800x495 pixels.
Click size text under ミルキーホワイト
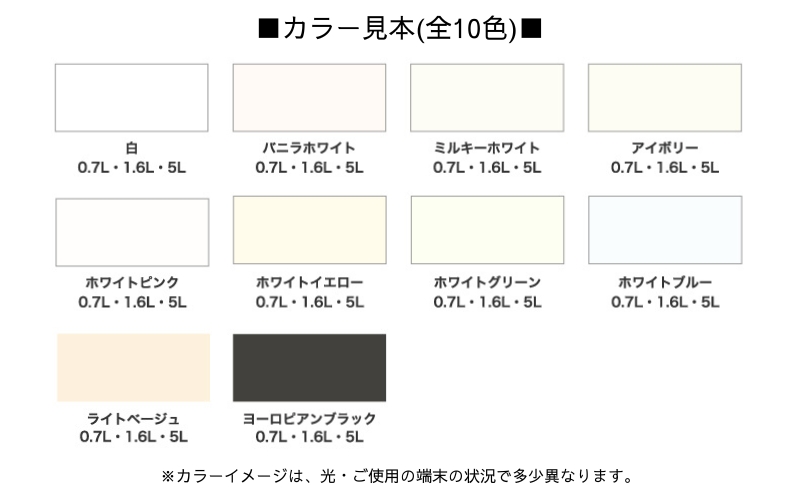point(487,167)
